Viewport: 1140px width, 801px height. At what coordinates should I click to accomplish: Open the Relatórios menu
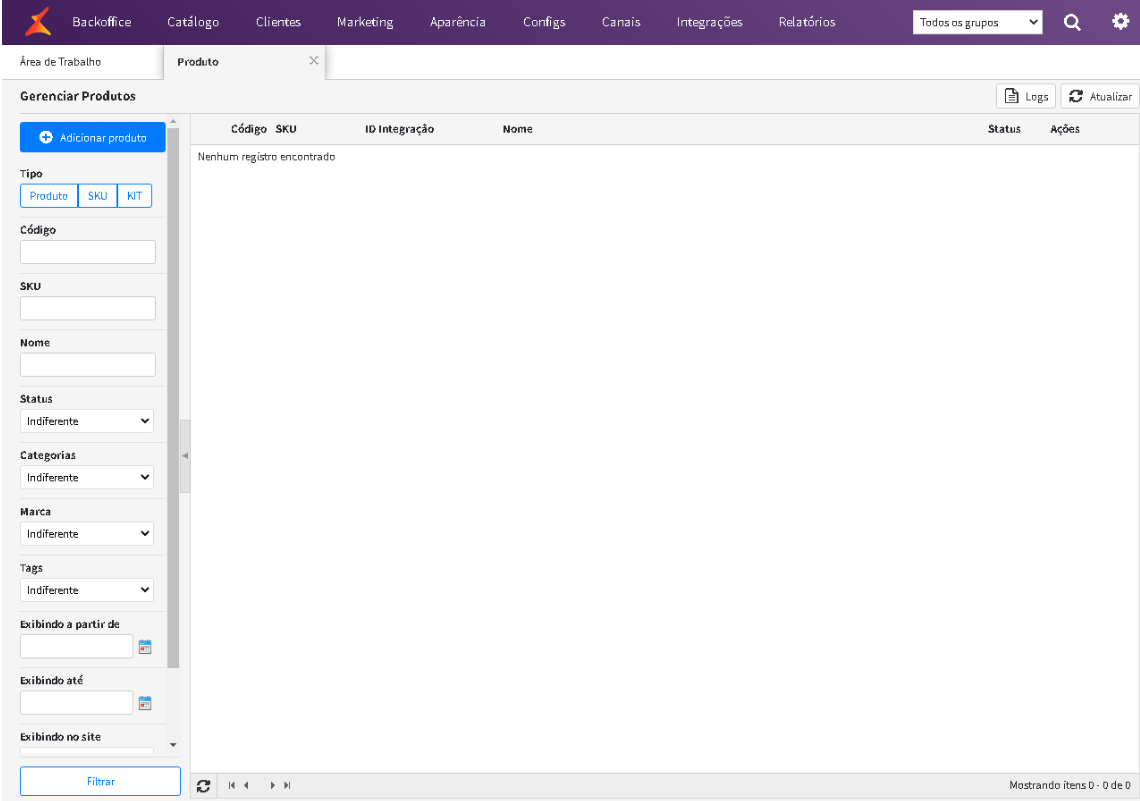click(x=806, y=22)
